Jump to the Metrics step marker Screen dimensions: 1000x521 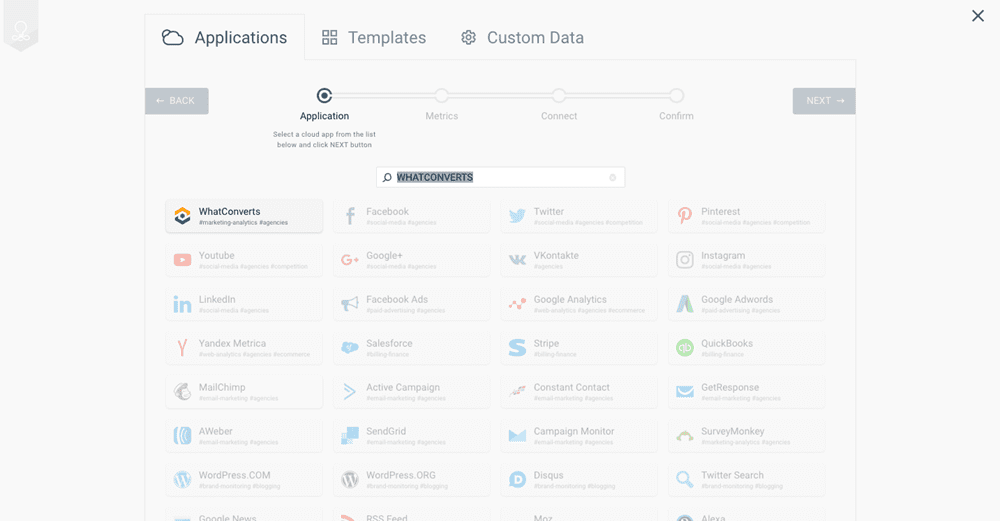tap(441, 96)
